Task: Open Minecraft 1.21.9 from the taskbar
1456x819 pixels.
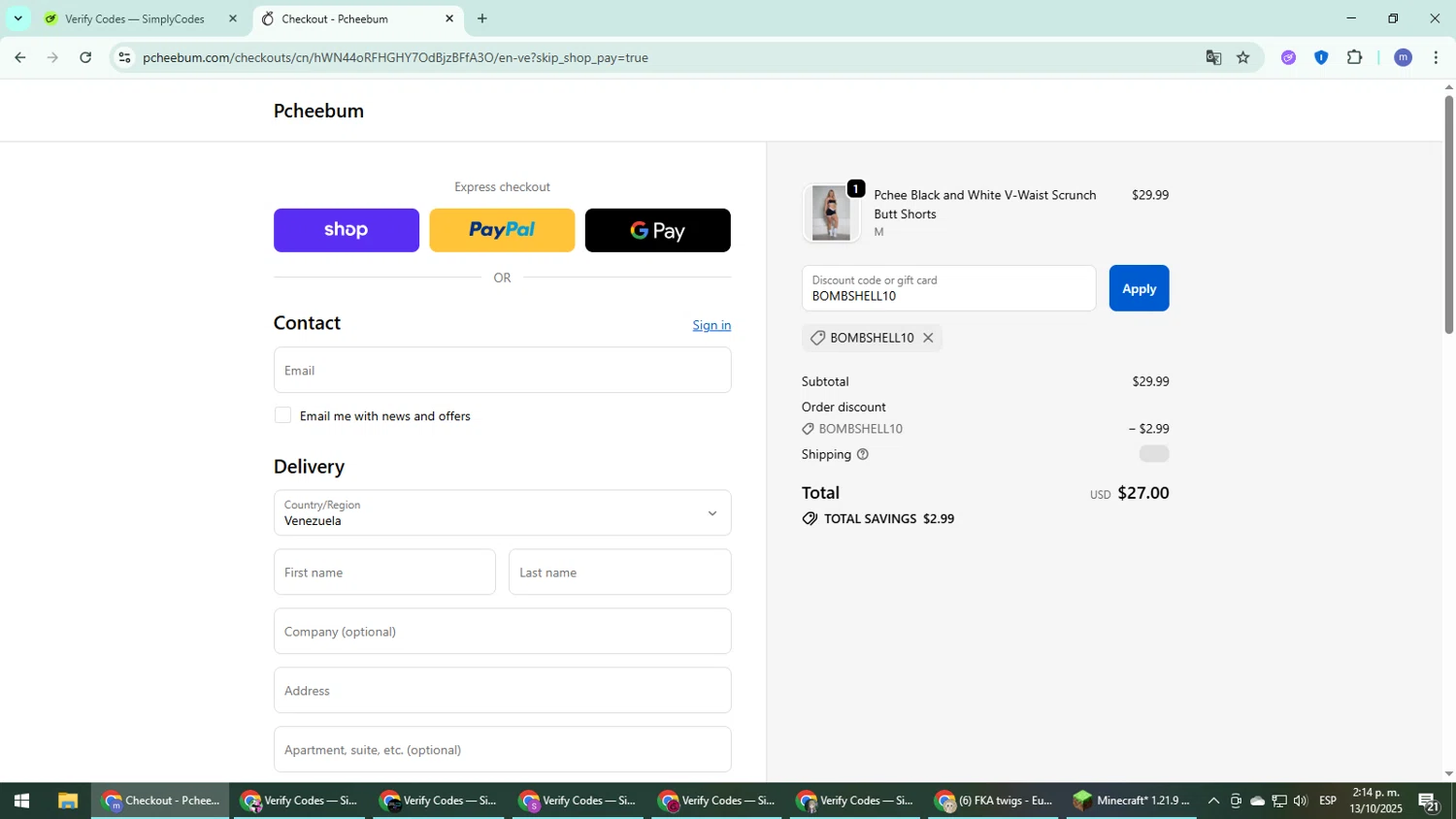Action: point(1132,801)
